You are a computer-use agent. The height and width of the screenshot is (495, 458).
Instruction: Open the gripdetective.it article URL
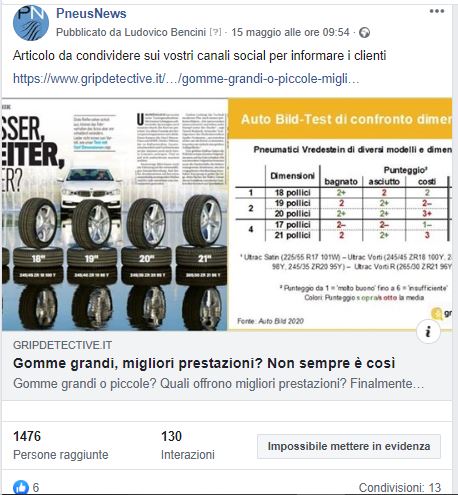click(x=186, y=79)
